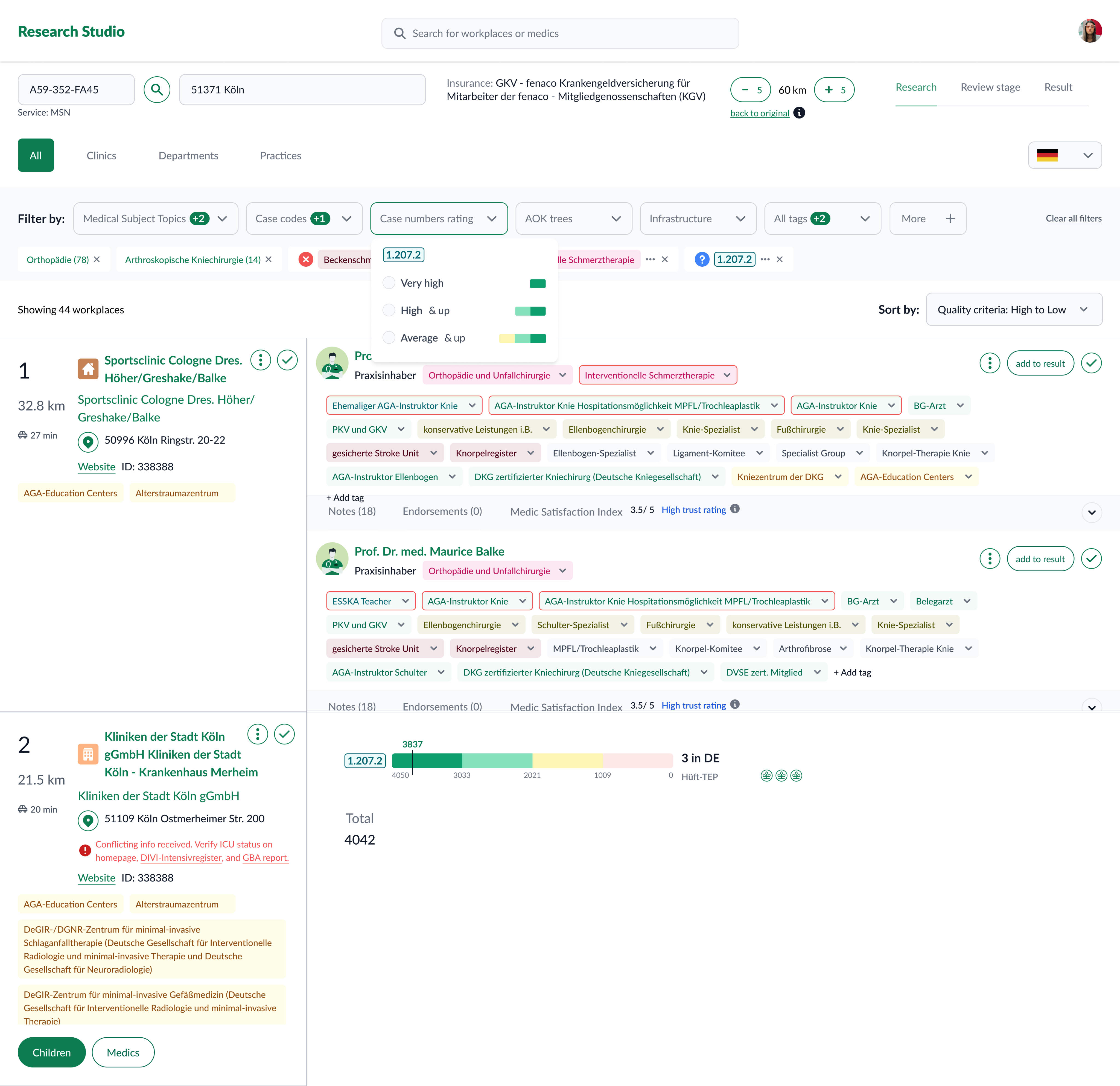This screenshot has height=1086, width=1120.
Task: Click the info icon beside back to original
Action: [799, 113]
